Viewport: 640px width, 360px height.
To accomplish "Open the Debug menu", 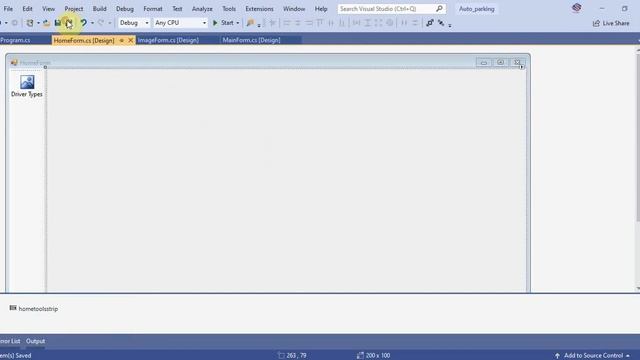I will pyautogui.click(x=124, y=9).
